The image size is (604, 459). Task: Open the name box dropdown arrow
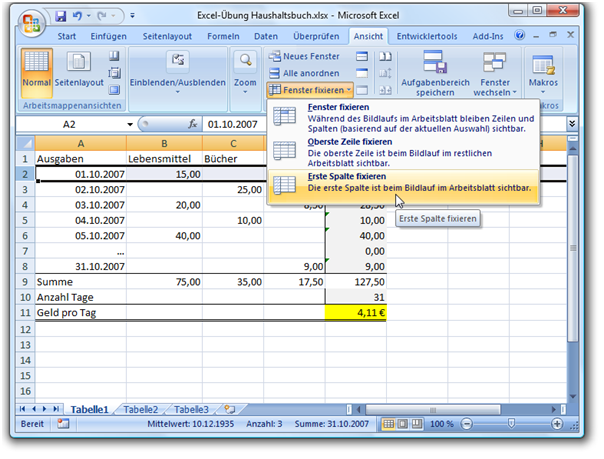coord(130,124)
